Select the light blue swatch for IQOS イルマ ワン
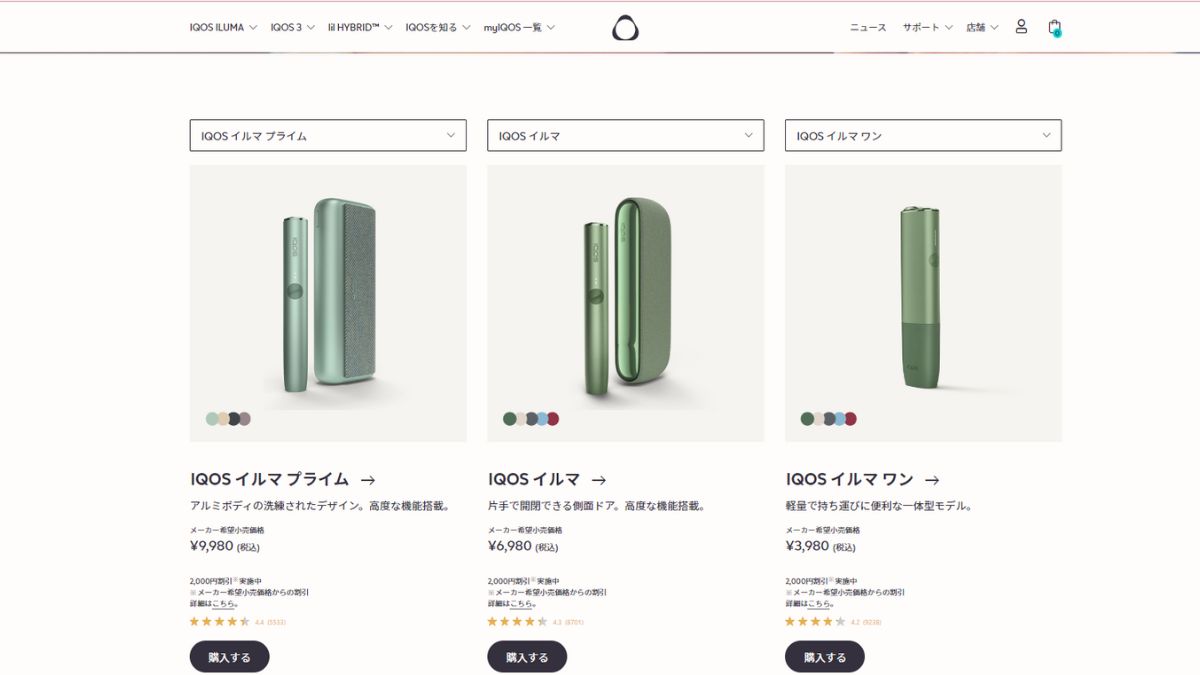 coord(840,419)
